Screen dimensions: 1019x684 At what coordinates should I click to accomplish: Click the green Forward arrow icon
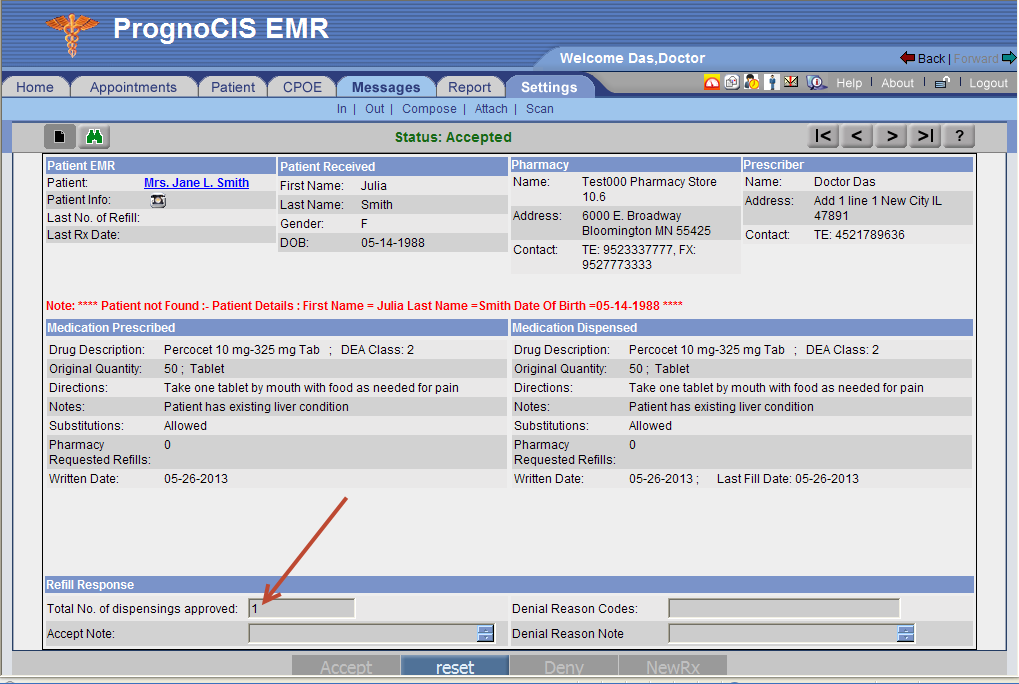pyautogui.click(x=1009, y=58)
